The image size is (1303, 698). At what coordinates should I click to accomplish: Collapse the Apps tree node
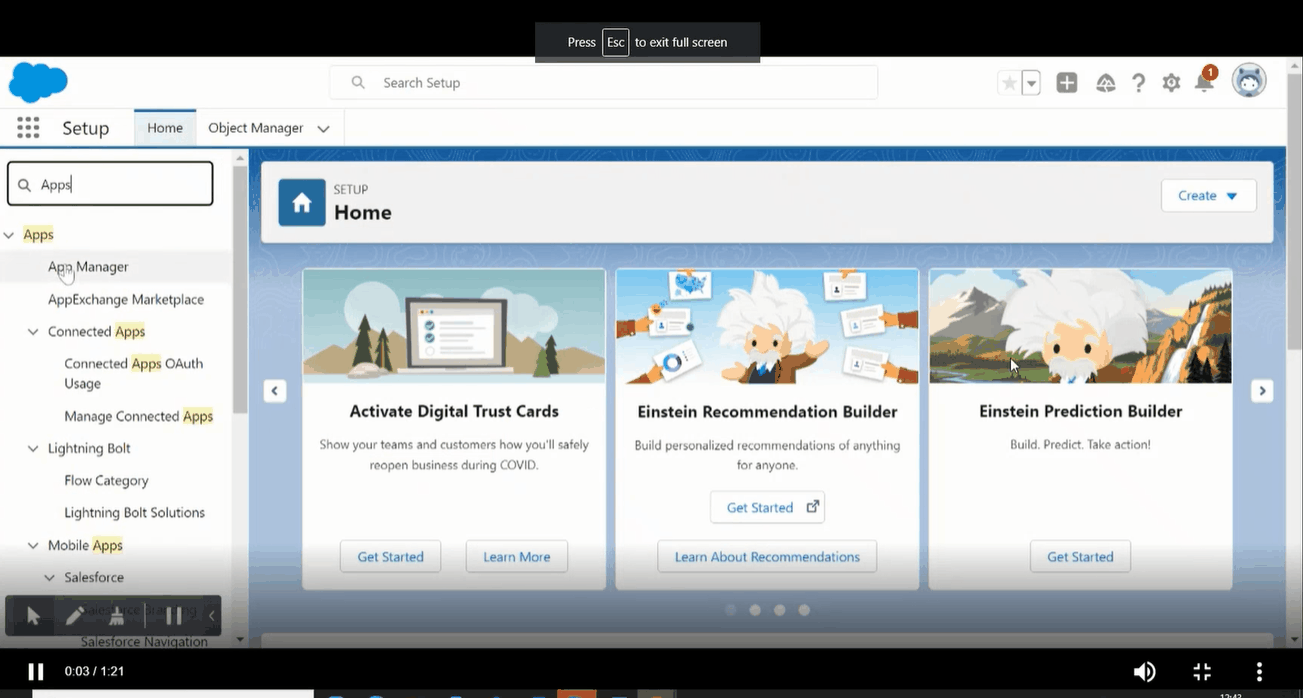pos(9,235)
